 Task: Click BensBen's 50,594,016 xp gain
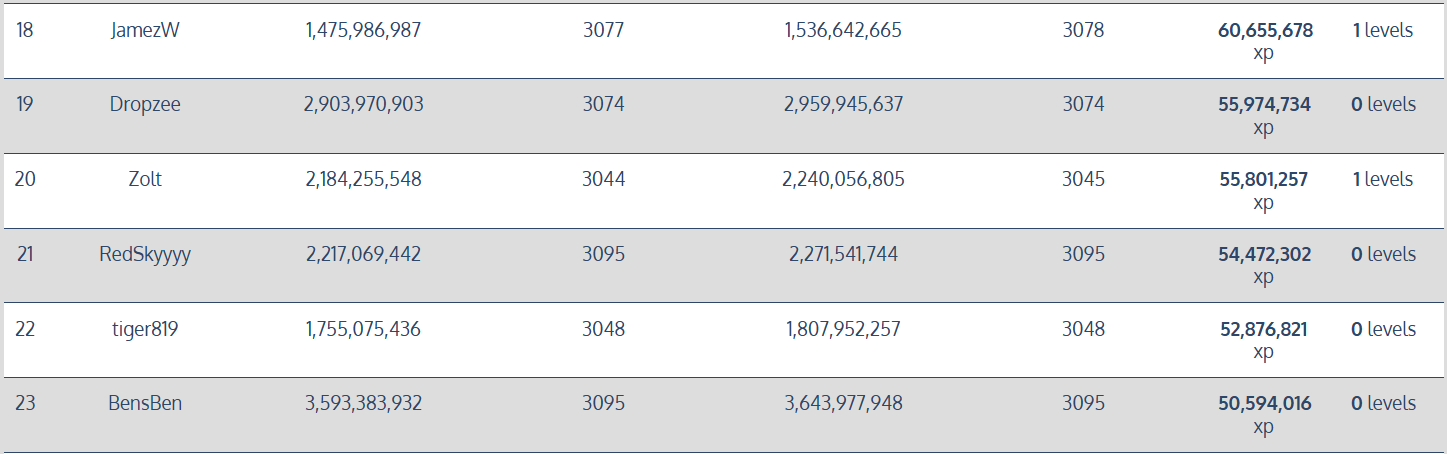pyautogui.click(x=1264, y=414)
